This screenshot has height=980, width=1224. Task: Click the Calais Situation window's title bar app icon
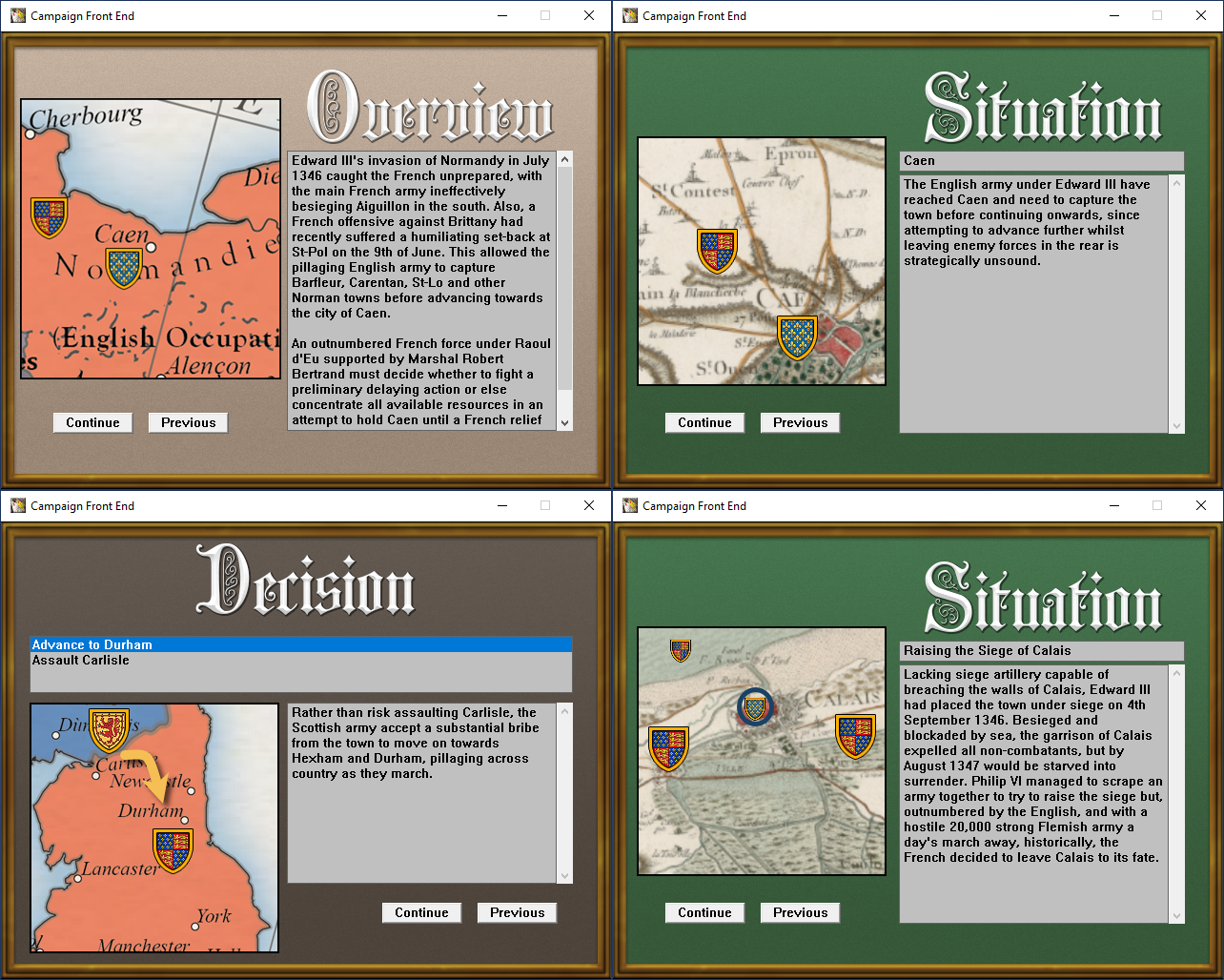click(630, 505)
